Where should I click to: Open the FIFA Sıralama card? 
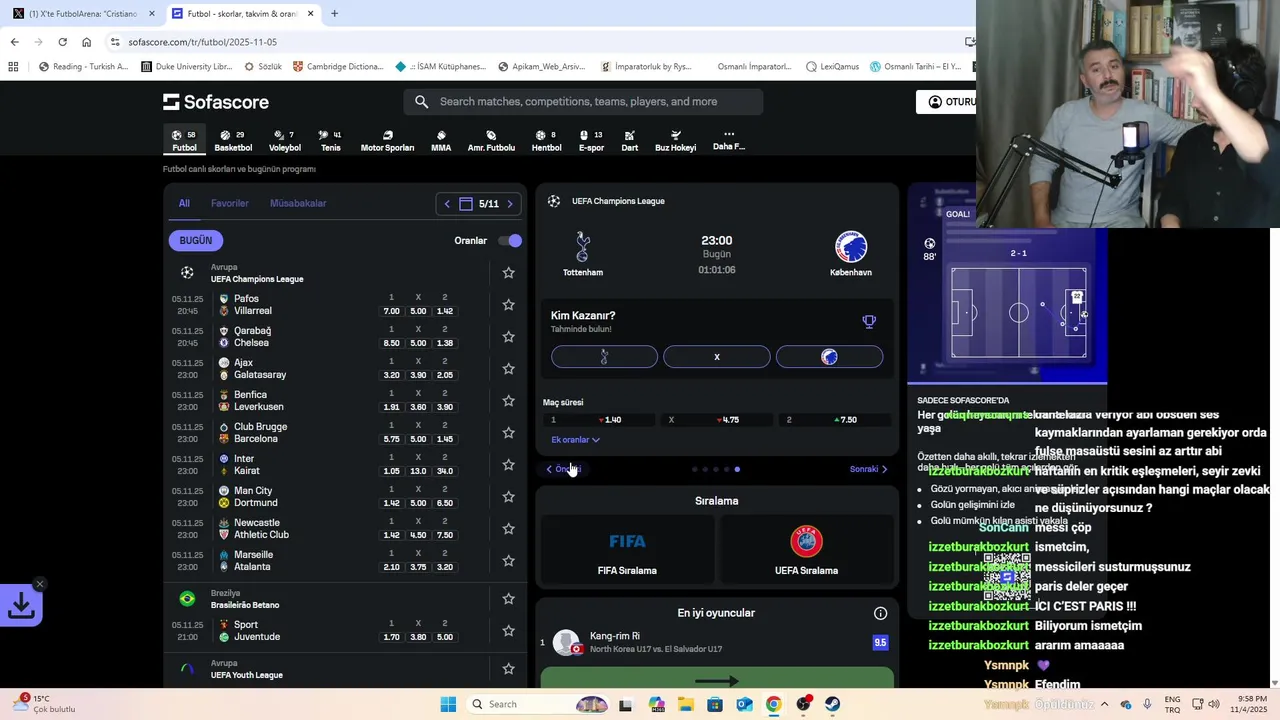pos(627,551)
